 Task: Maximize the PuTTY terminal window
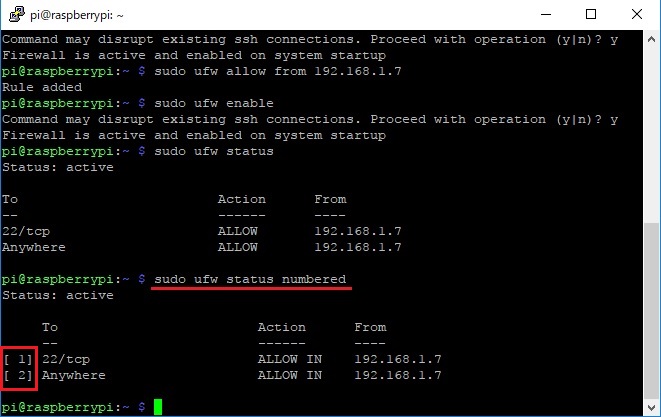click(x=591, y=14)
